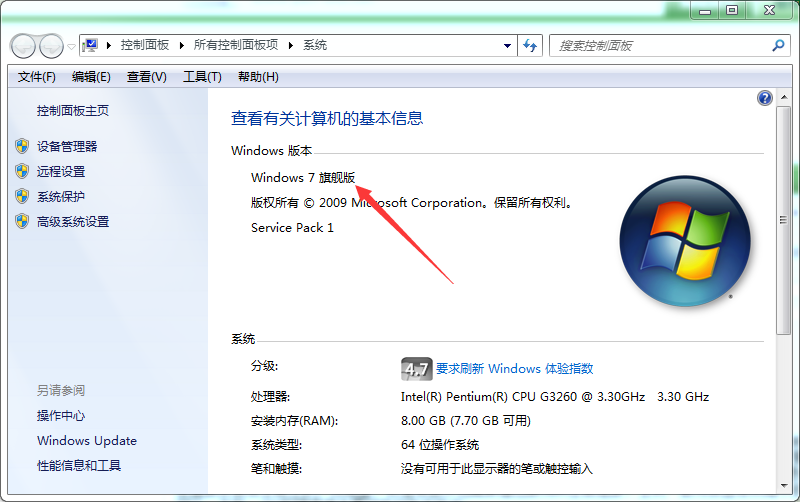Focus the 搜索控制面板 search field
Image resolution: width=800 pixels, height=502 pixels.
[660, 46]
